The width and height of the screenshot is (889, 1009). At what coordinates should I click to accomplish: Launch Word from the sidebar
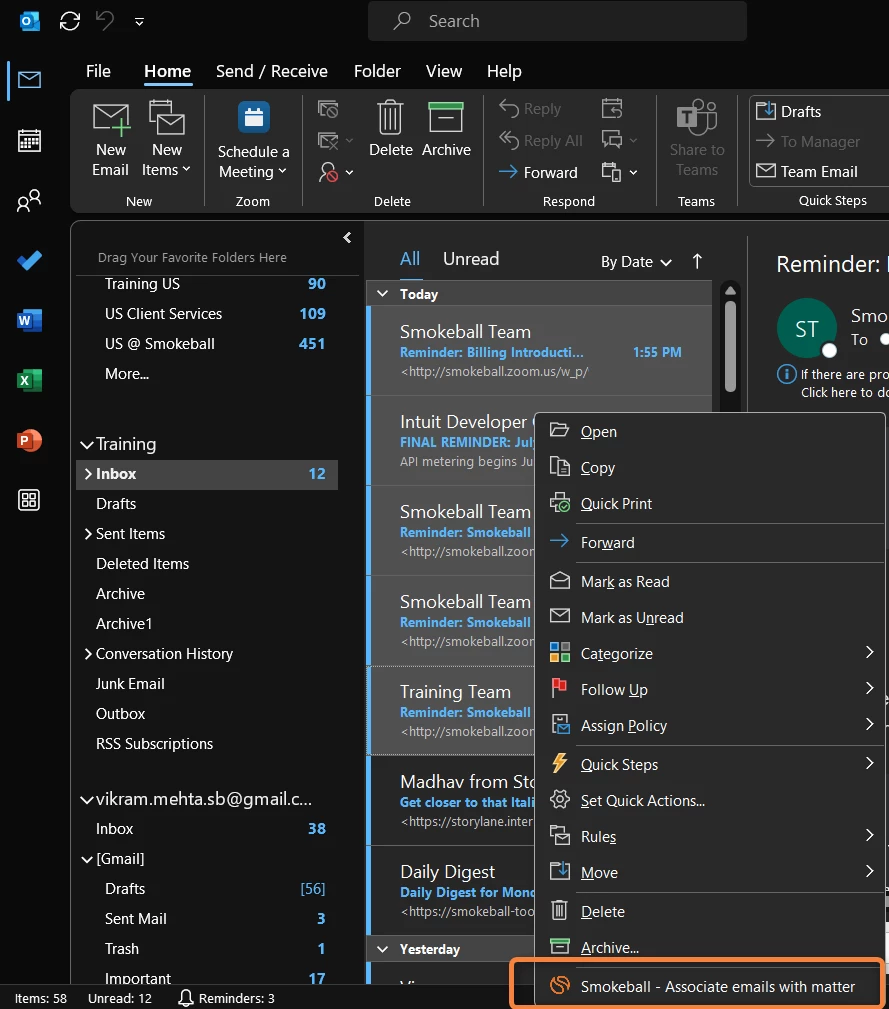[x=29, y=320]
